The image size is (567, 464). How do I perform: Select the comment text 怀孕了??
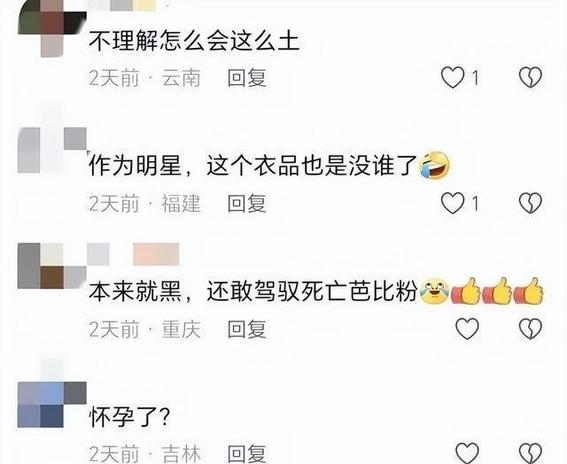(129, 417)
